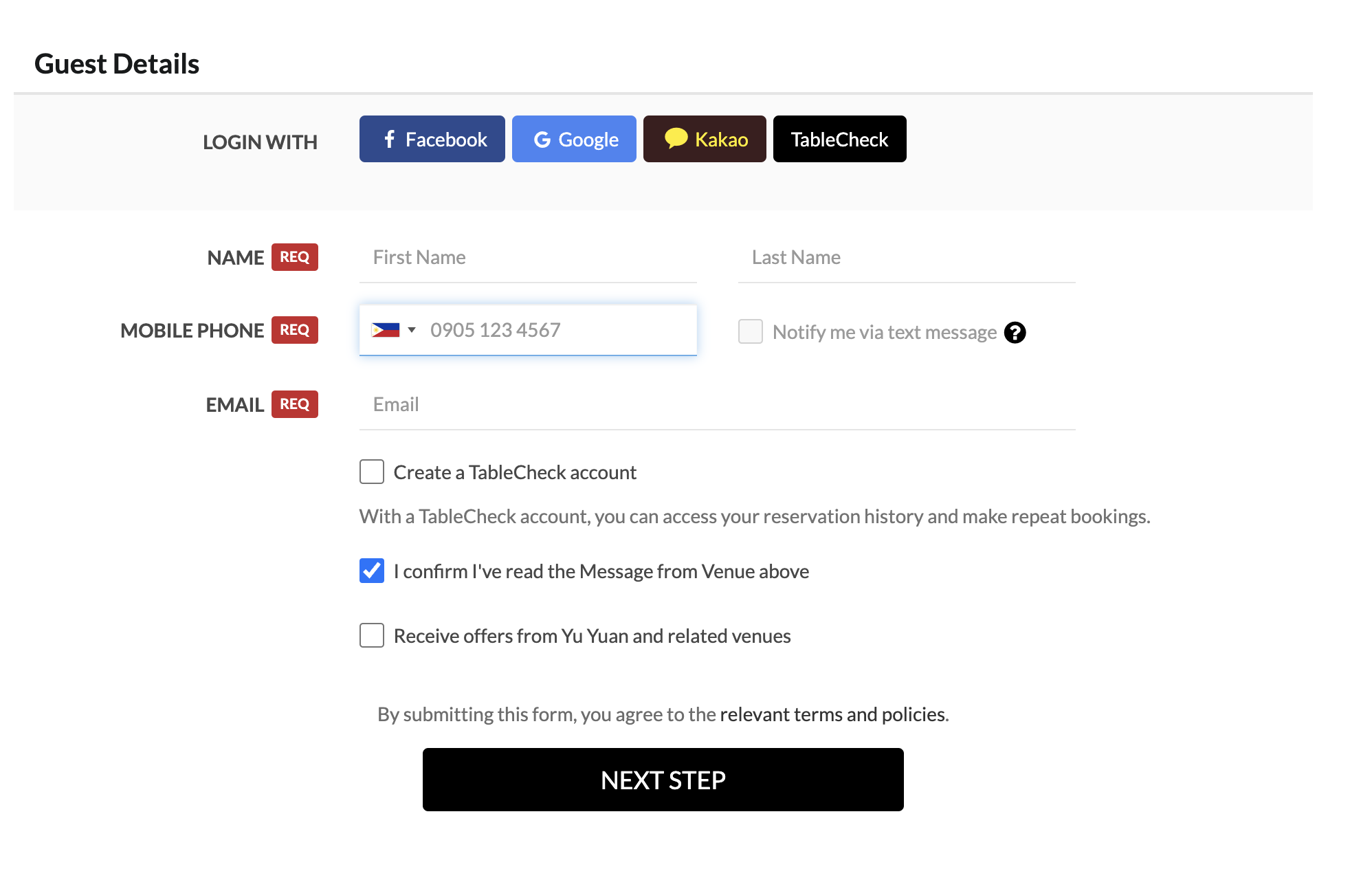Click the Philippines flag icon

pos(385,330)
